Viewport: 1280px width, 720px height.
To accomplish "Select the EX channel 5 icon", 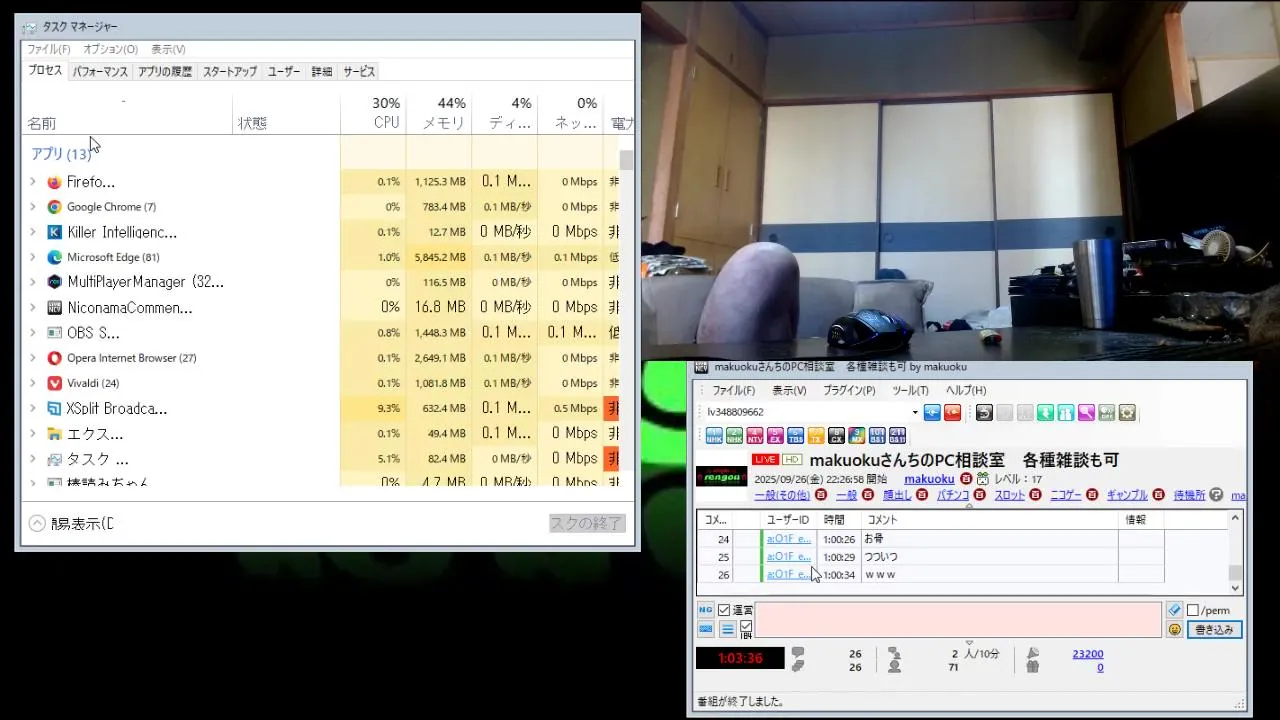I will click(x=775, y=436).
